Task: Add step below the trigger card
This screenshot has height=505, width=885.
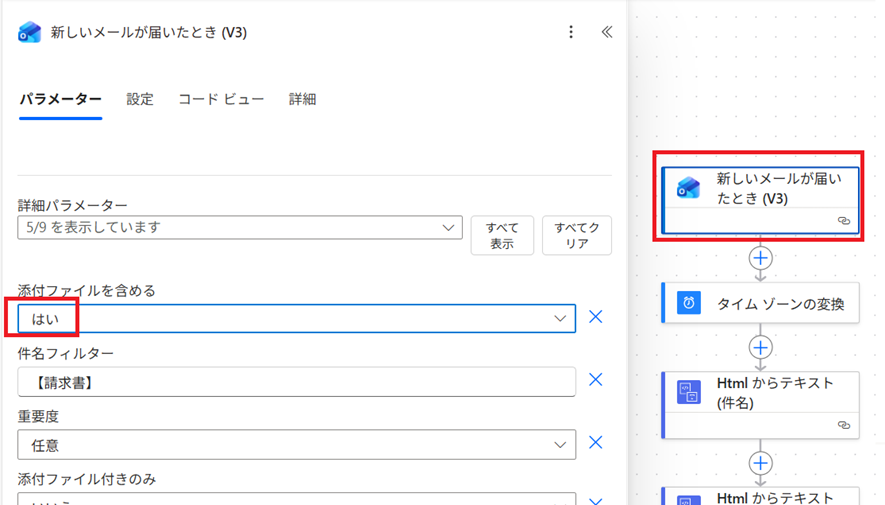Action: tap(761, 258)
